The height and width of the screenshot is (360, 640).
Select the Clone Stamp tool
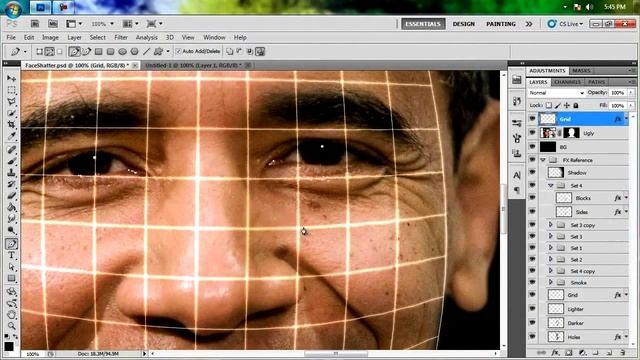point(11,173)
